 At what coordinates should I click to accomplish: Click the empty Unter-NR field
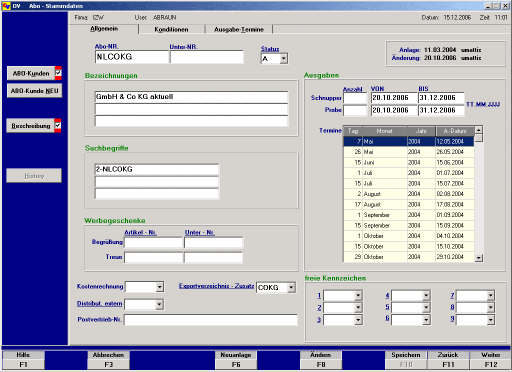(206, 57)
